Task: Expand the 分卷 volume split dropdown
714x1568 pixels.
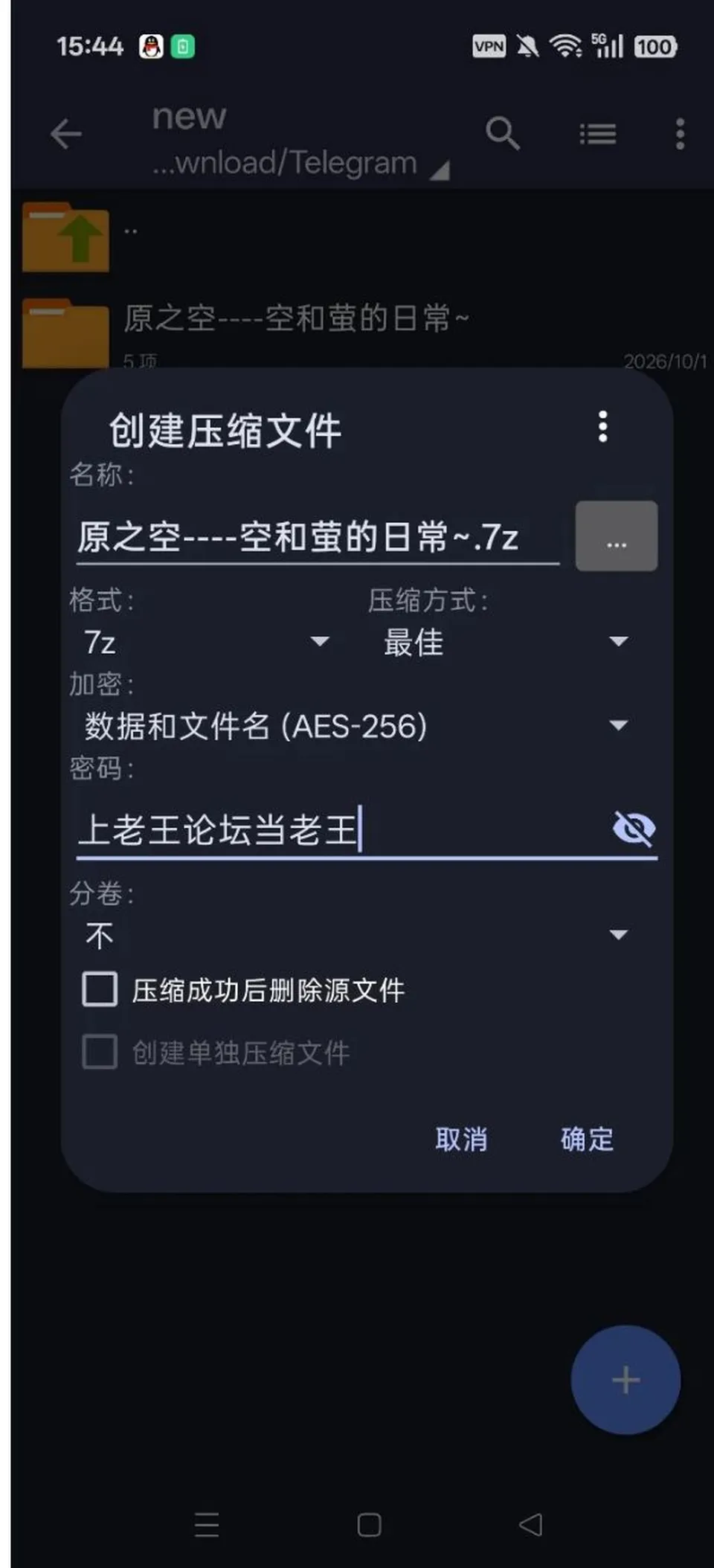Action: pyautogui.click(x=357, y=935)
